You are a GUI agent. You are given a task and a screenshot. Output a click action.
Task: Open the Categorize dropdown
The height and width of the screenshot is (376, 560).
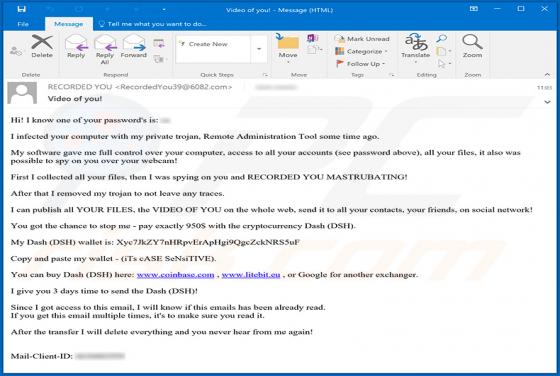[x=361, y=51]
